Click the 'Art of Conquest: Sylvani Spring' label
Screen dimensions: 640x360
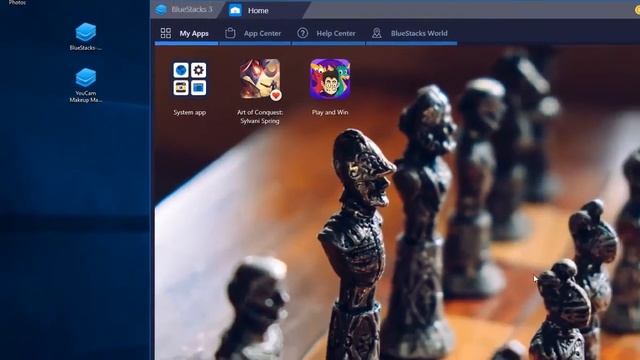tap(260, 117)
